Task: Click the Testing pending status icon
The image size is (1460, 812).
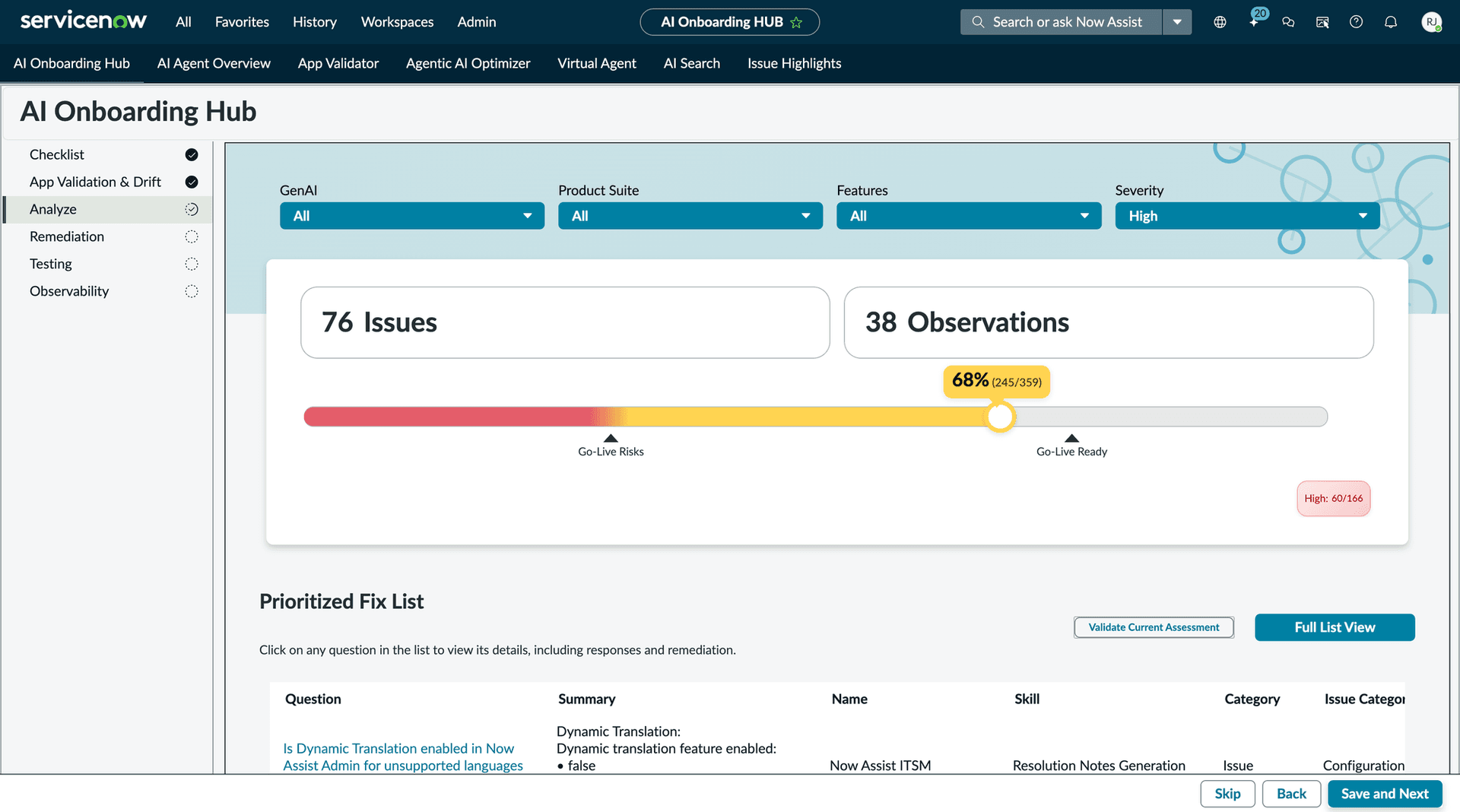Action: (192, 264)
